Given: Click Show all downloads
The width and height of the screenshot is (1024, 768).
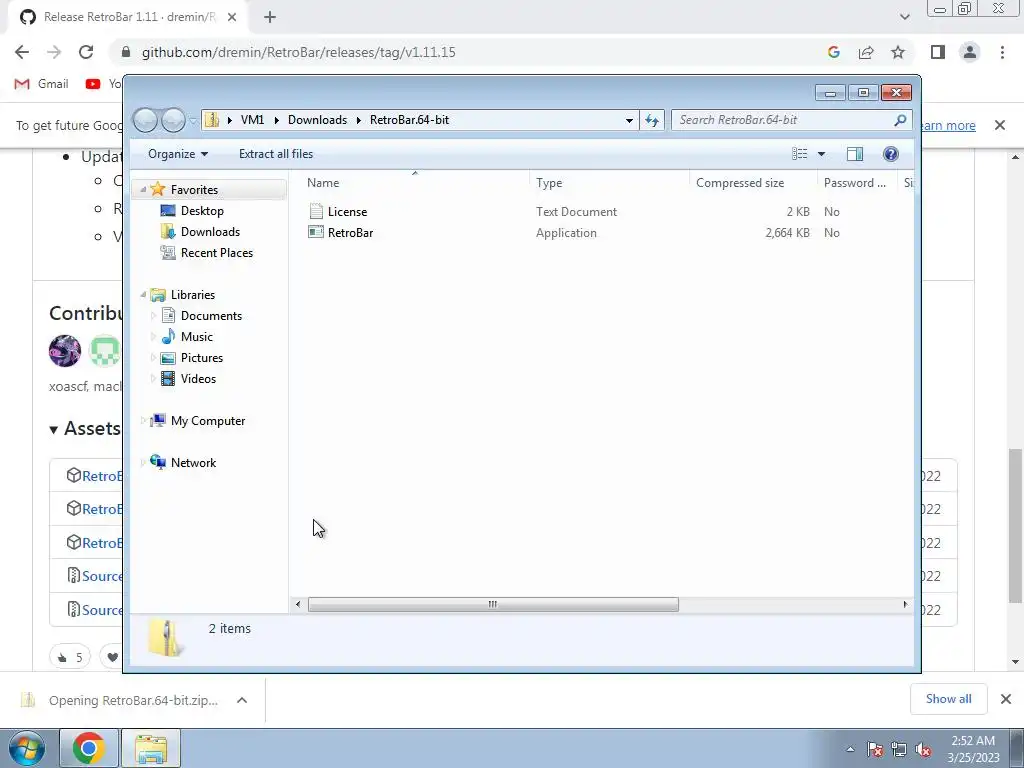Looking at the screenshot, I should [948, 699].
